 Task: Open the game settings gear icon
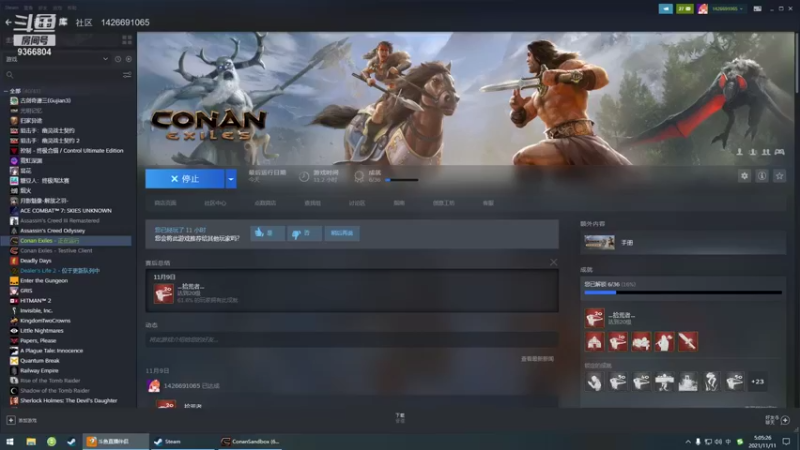744,176
